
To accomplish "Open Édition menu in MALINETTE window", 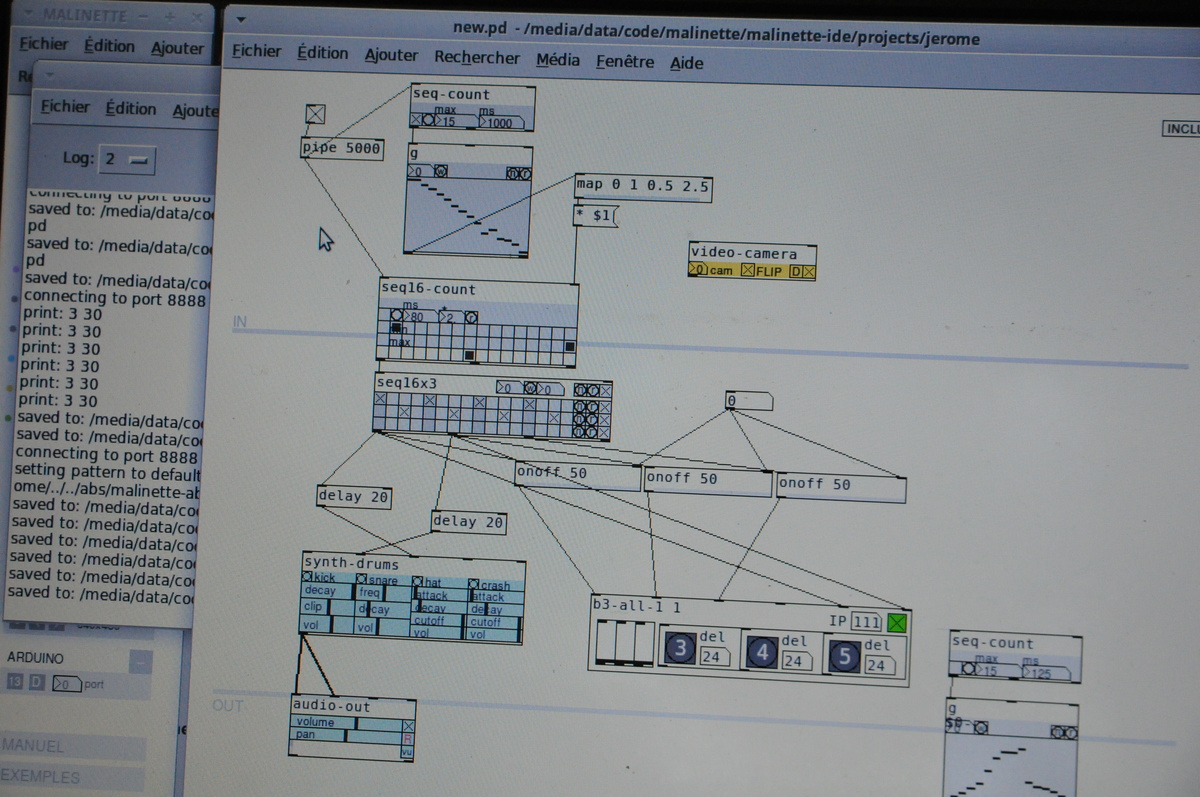I will 109,46.
